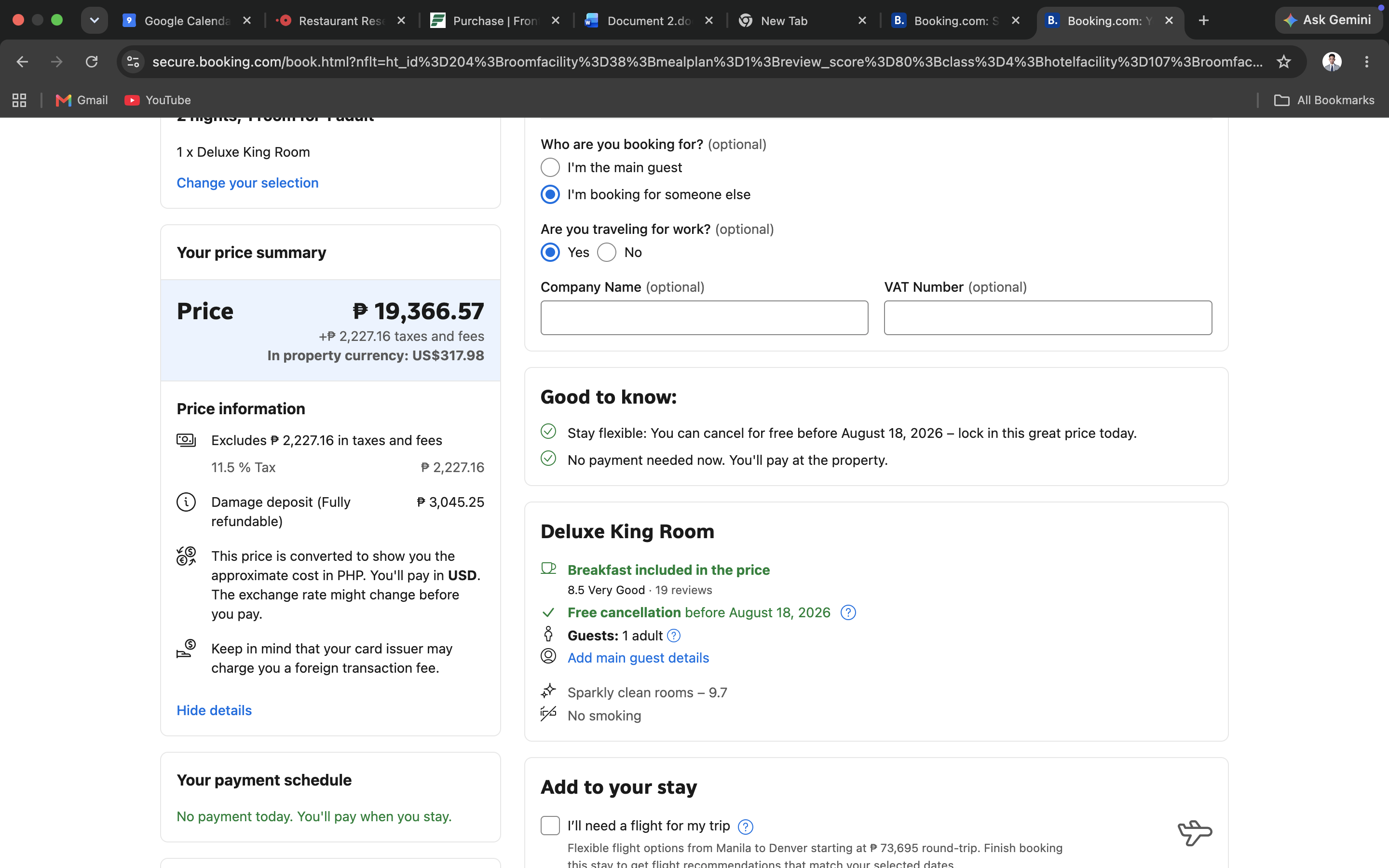The height and width of the screenshot is (868, 1389).
Task: Click help icon next to Guests 1 adult
Action: coord(674,636)
